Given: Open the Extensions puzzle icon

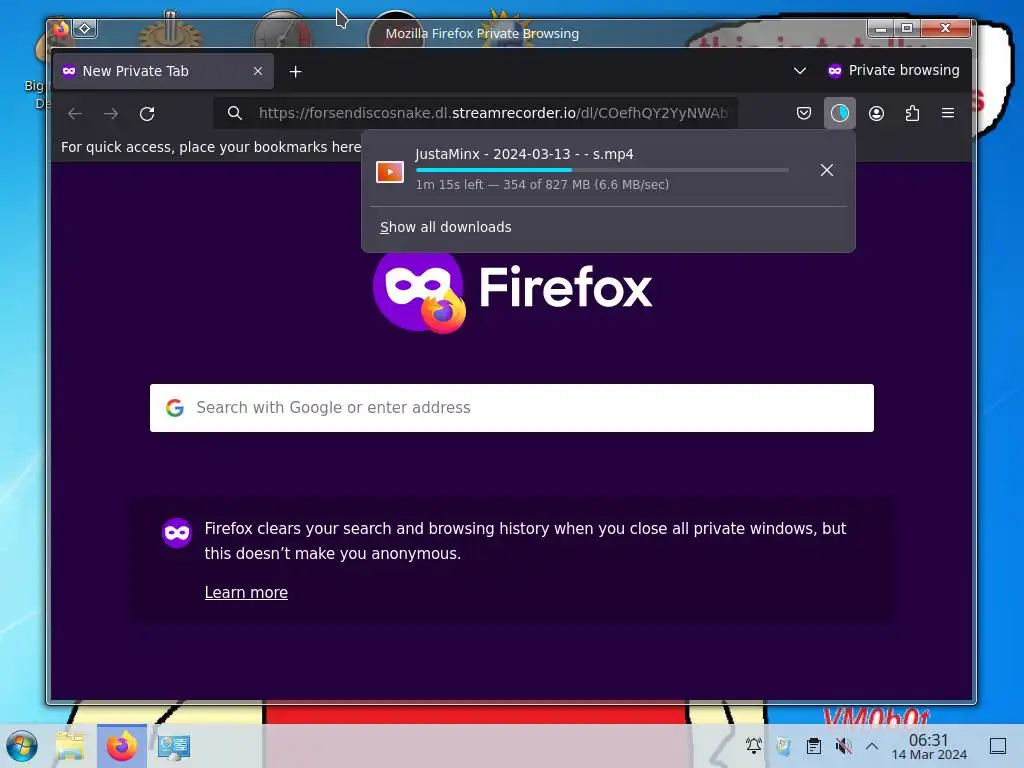Looking at the screenshot, I should tap(912, 113).
